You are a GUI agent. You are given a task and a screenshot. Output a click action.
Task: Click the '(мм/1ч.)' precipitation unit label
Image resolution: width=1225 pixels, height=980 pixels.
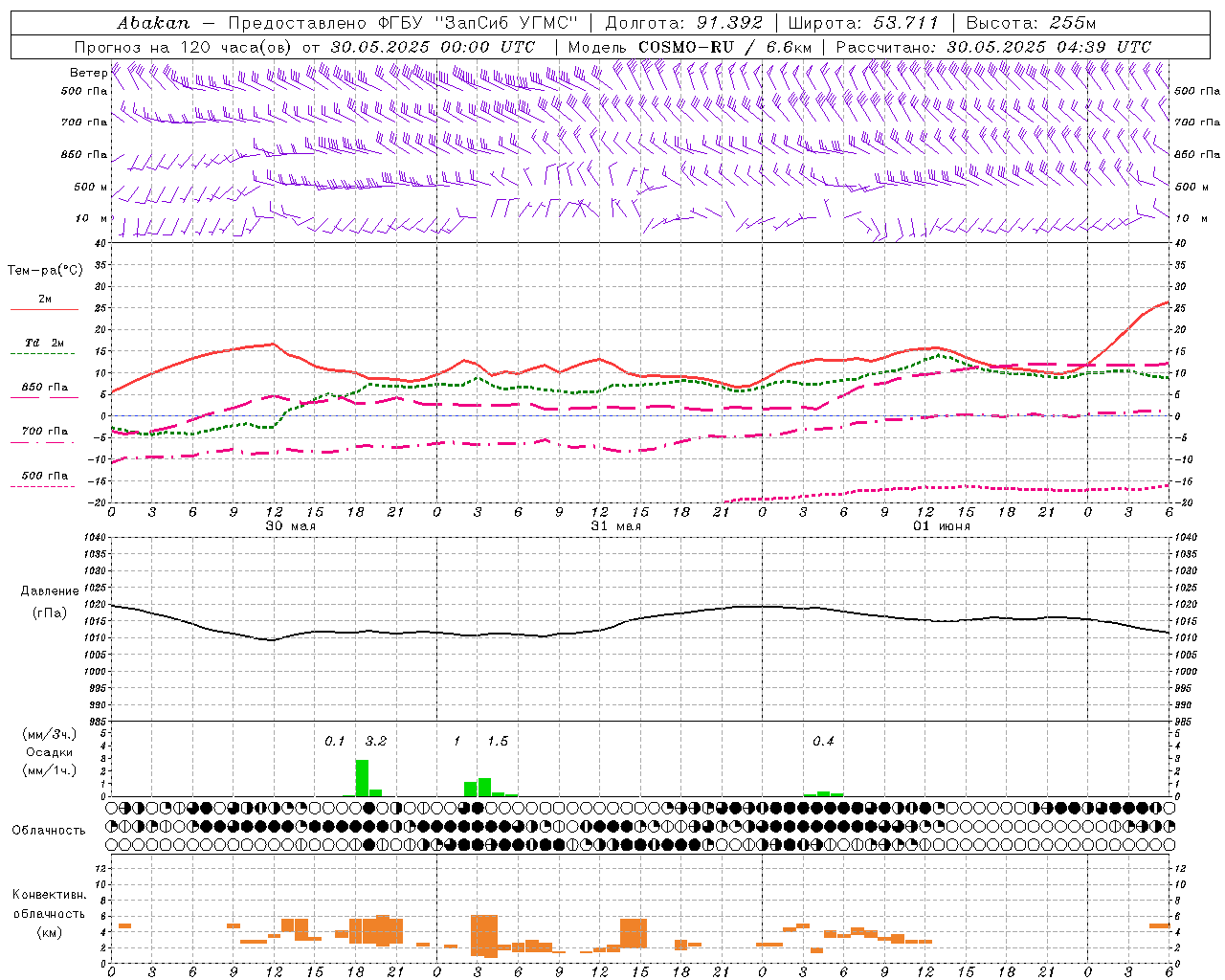coord(49,770)
